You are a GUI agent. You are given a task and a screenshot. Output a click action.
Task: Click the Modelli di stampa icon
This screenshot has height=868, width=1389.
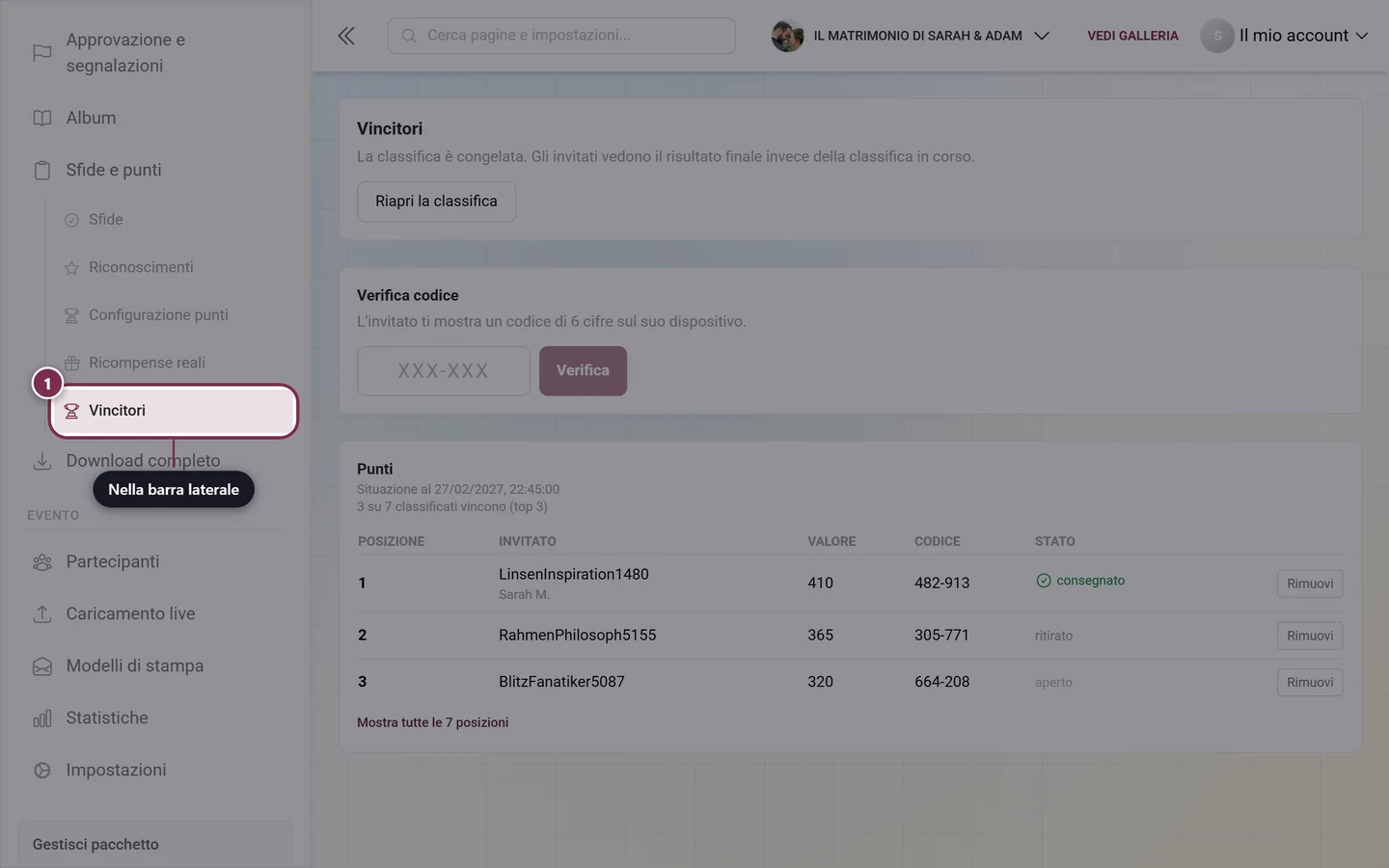pos(42,666)
